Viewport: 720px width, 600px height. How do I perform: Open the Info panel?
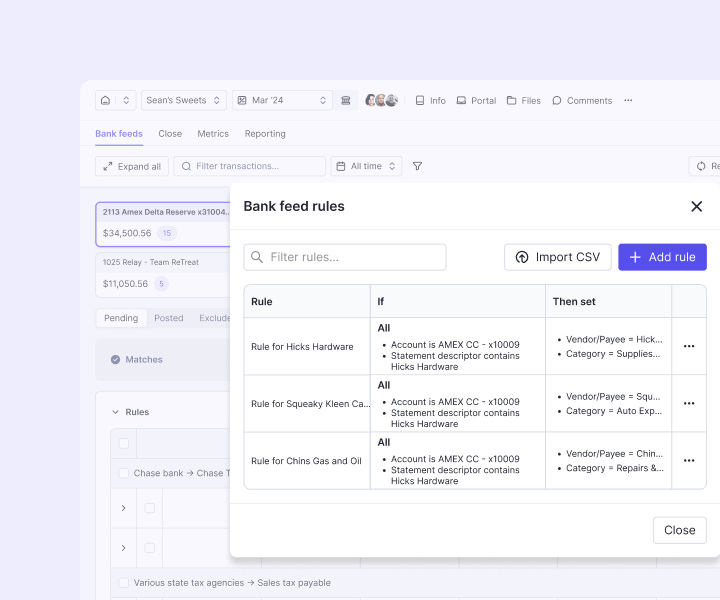coord(430,101)
